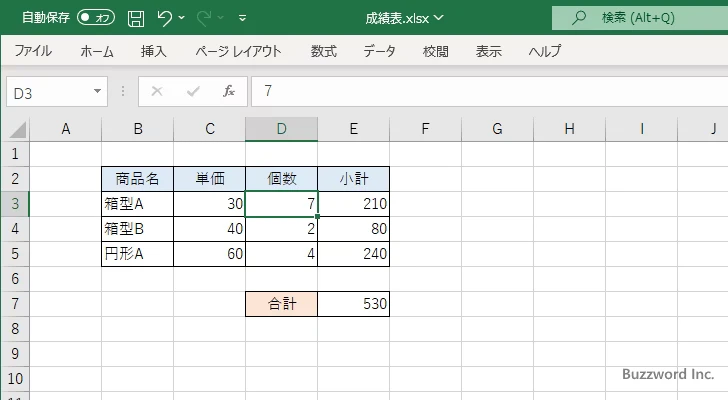This screenshot has width=728, height=400.
Task: Select the cell containing 箱型B
Action: coord(137,229)
